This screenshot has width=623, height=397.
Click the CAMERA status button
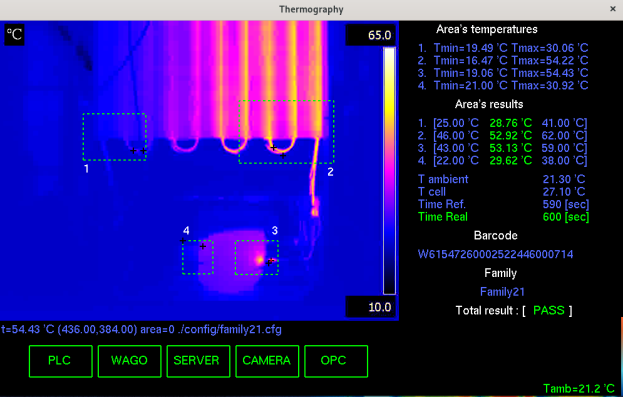tap(267, 361)
